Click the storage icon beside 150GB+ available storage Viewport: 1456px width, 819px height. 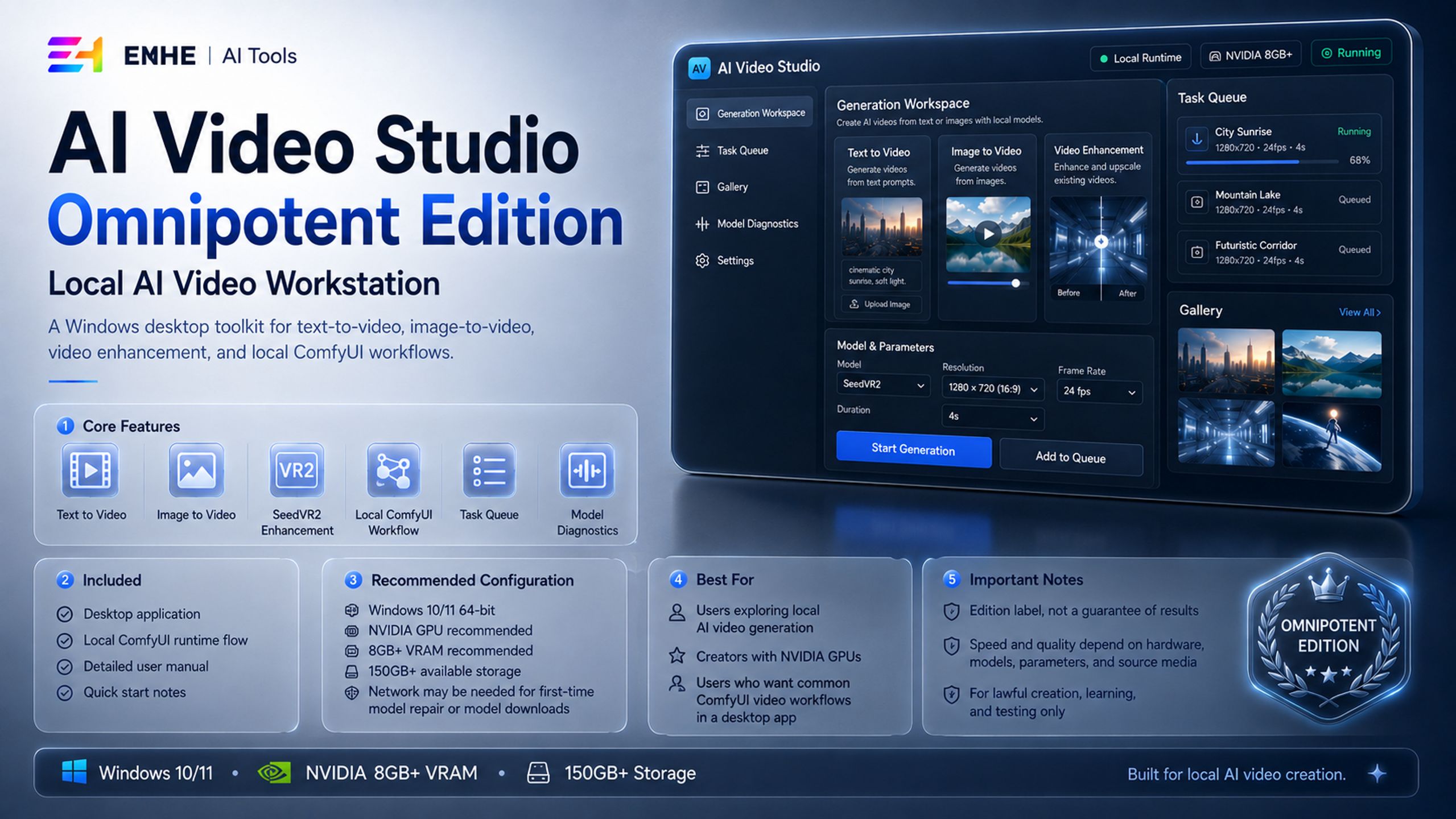352,672
